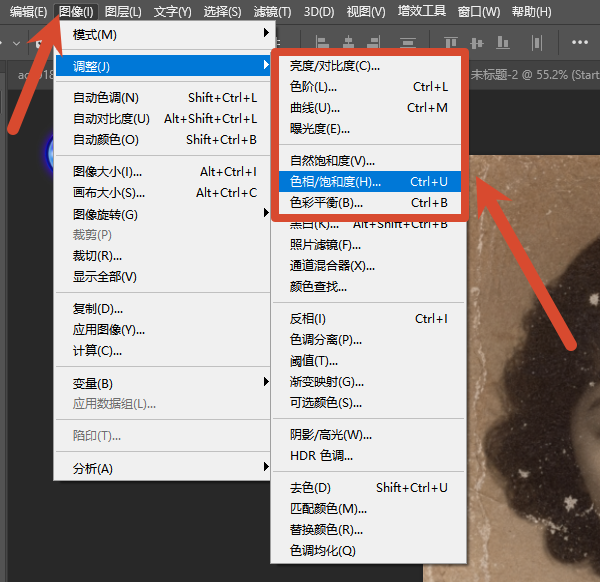Choose 自动色调(N) from the menu
Image resolution: width=600 pixels, height=582 pixels.
tap(163, 98)
